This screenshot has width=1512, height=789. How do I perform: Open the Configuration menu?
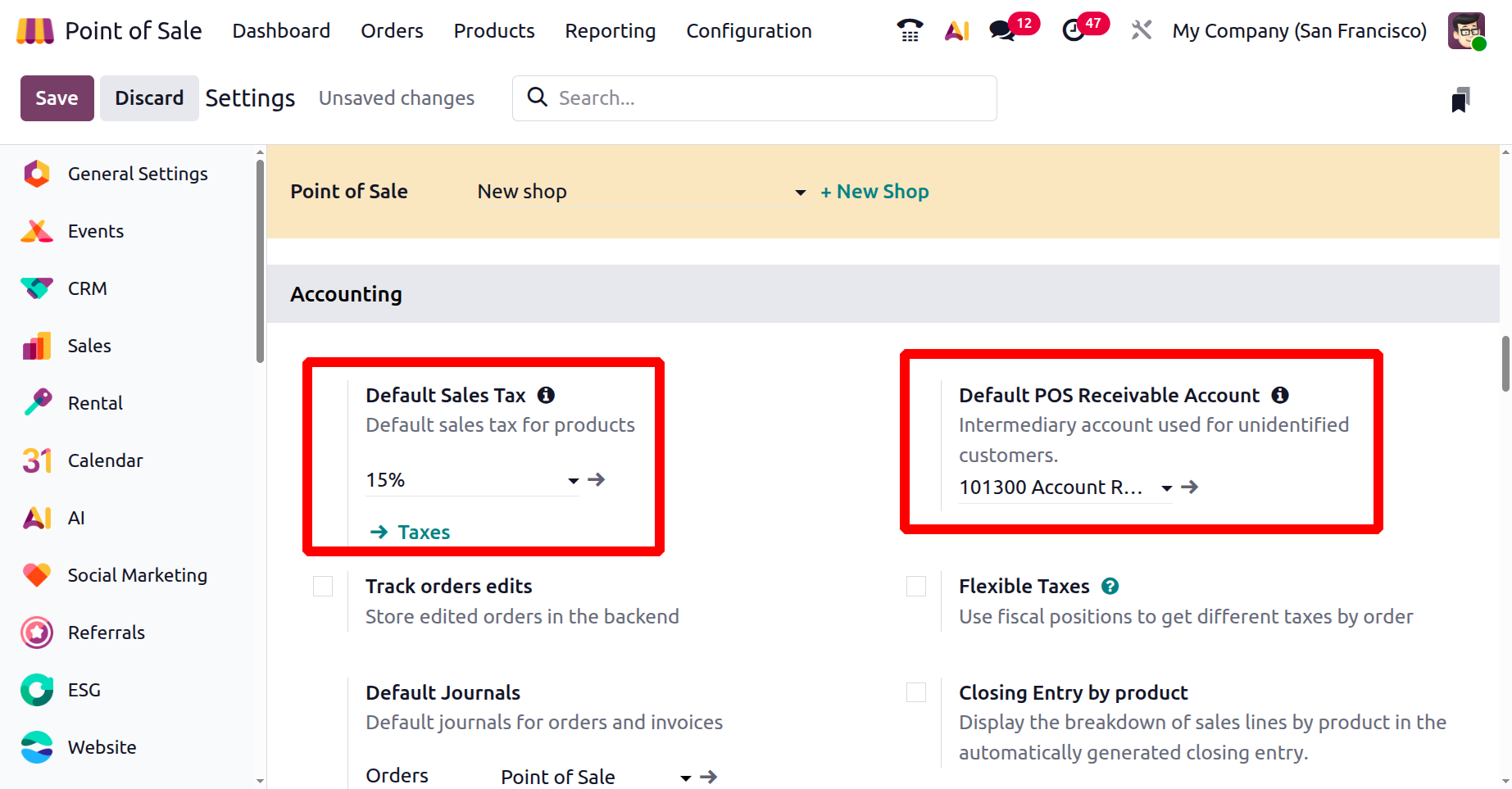(x=748, y=31)
